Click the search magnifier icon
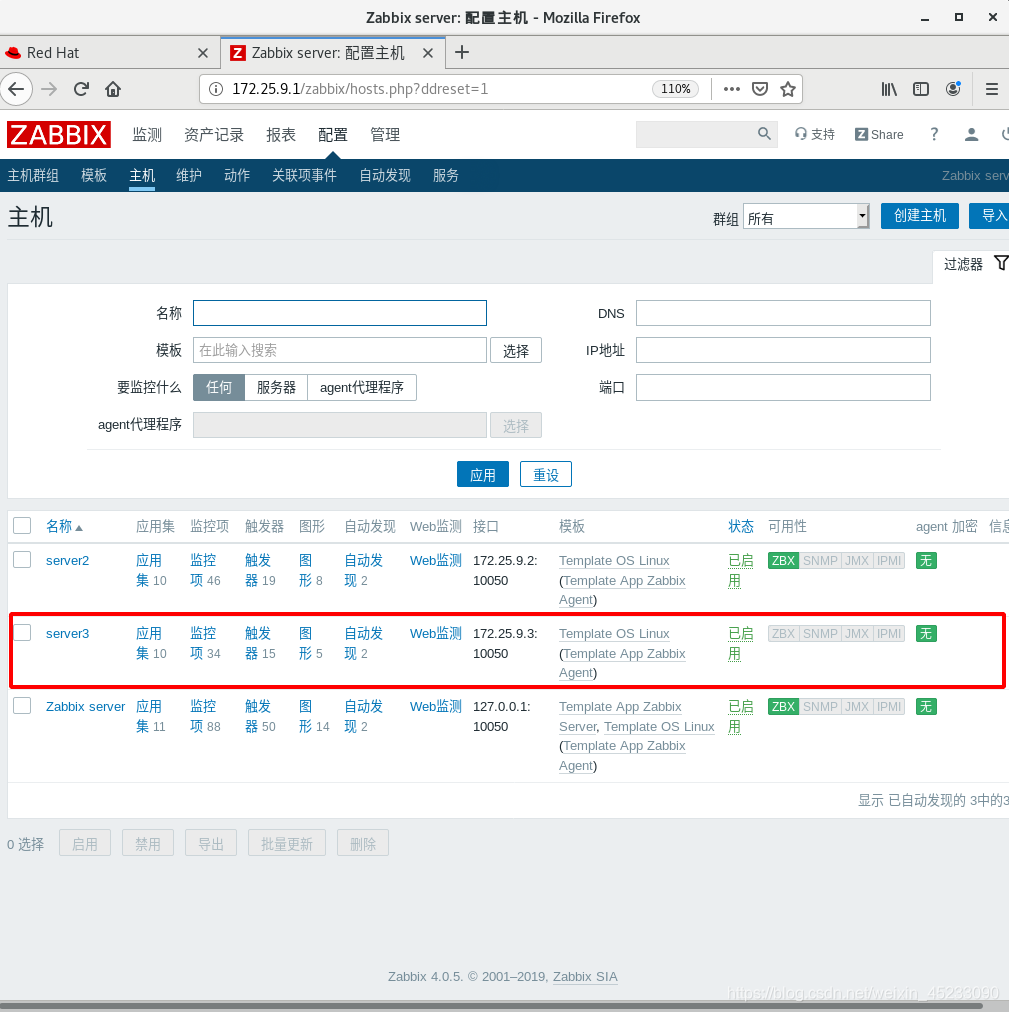This screenshot has width=1009, height=1012. (764, 134)
